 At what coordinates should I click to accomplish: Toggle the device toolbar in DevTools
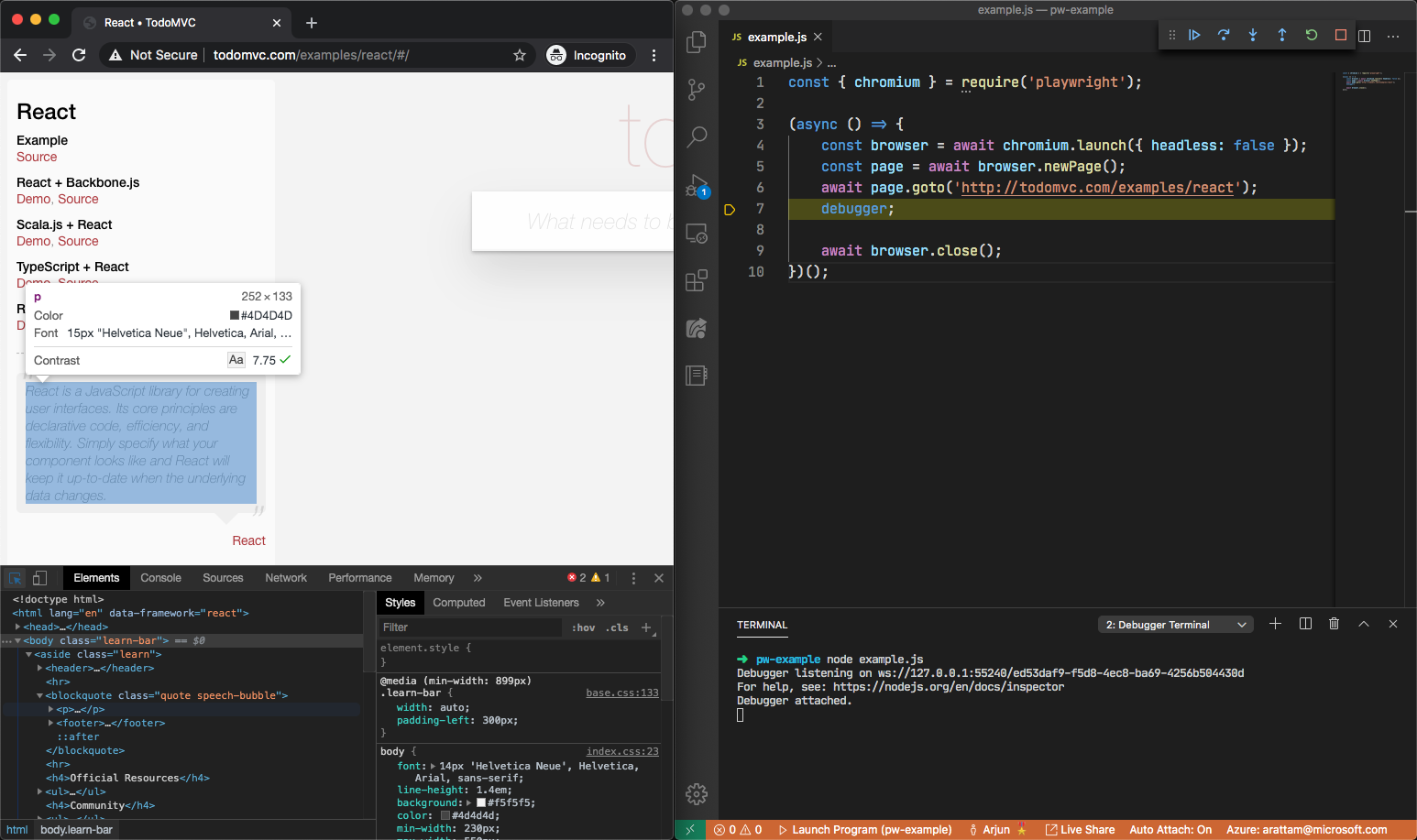pos(40,578)
